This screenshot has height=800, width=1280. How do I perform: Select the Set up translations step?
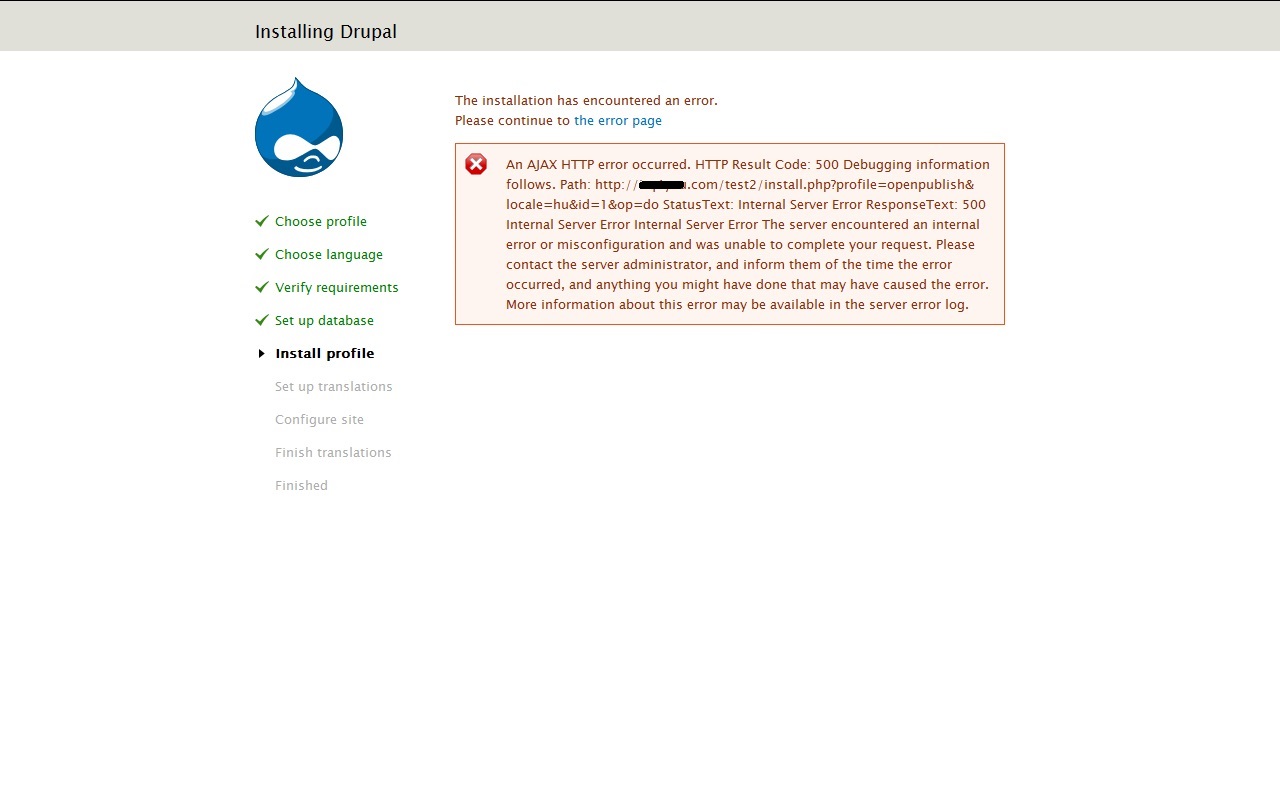[334, 387]
